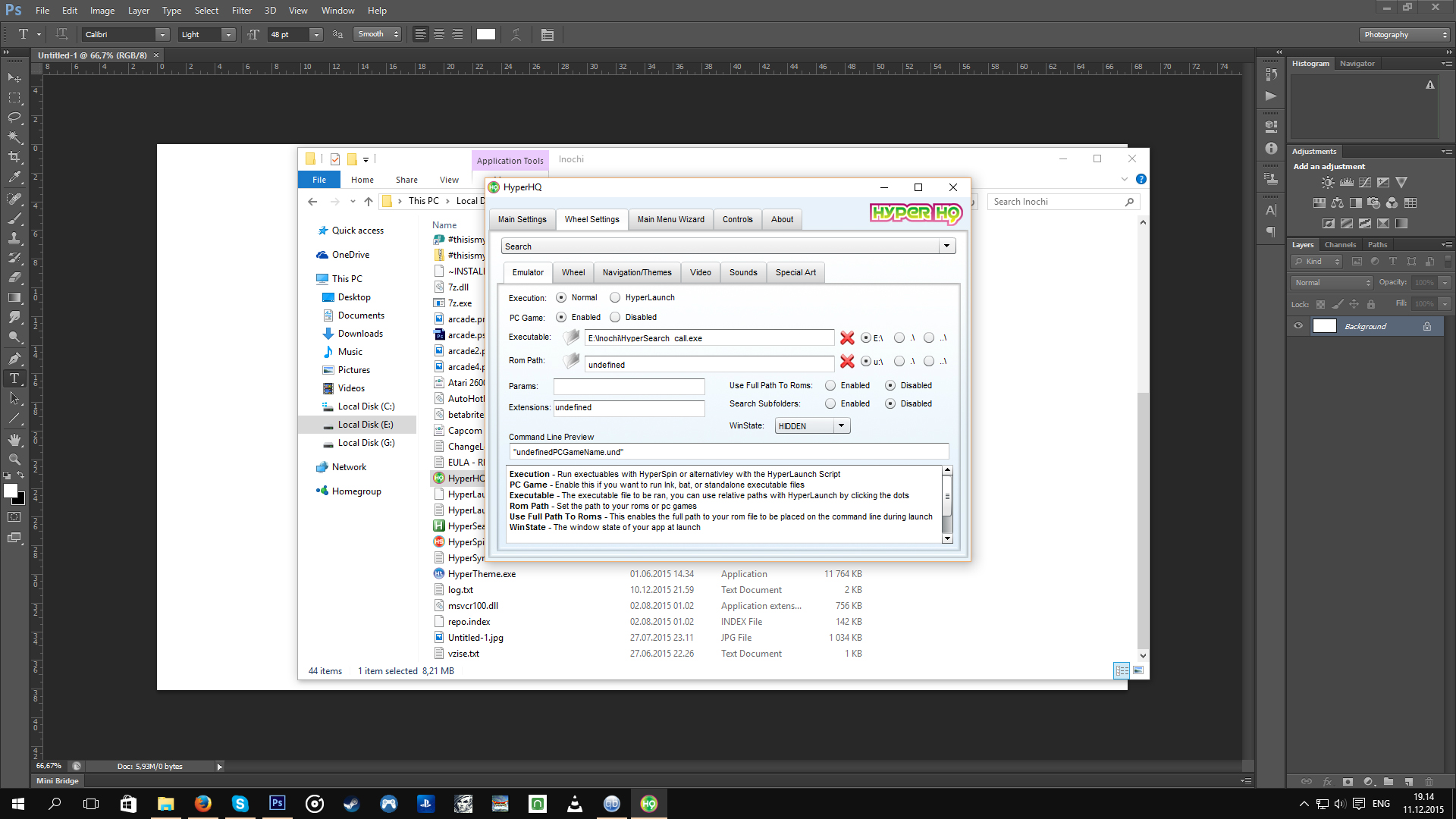
Task: Select the Horizontal Type tool
Action: click(x=14, y=378)
